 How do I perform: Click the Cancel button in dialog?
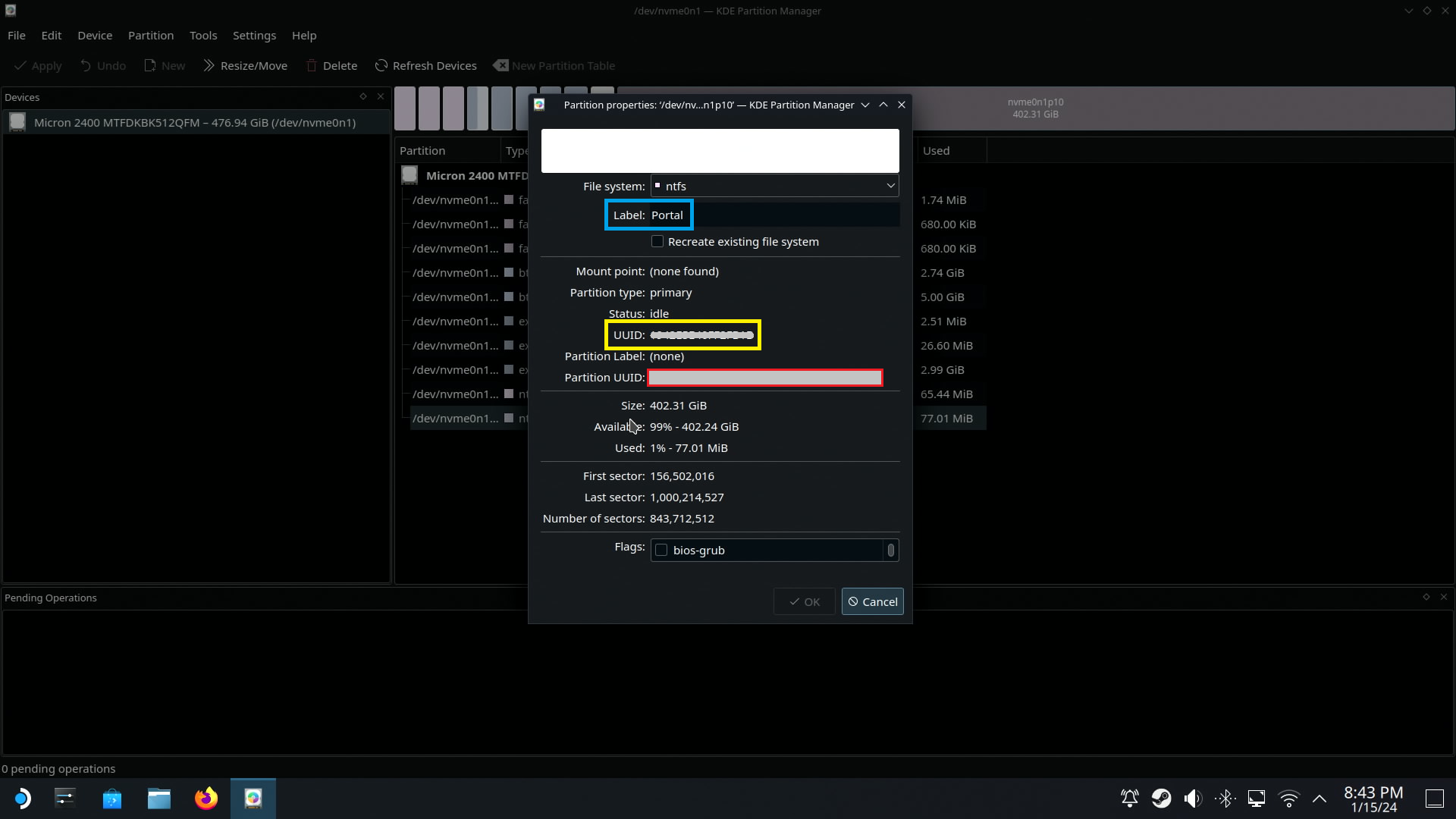[x=872, y=602]
